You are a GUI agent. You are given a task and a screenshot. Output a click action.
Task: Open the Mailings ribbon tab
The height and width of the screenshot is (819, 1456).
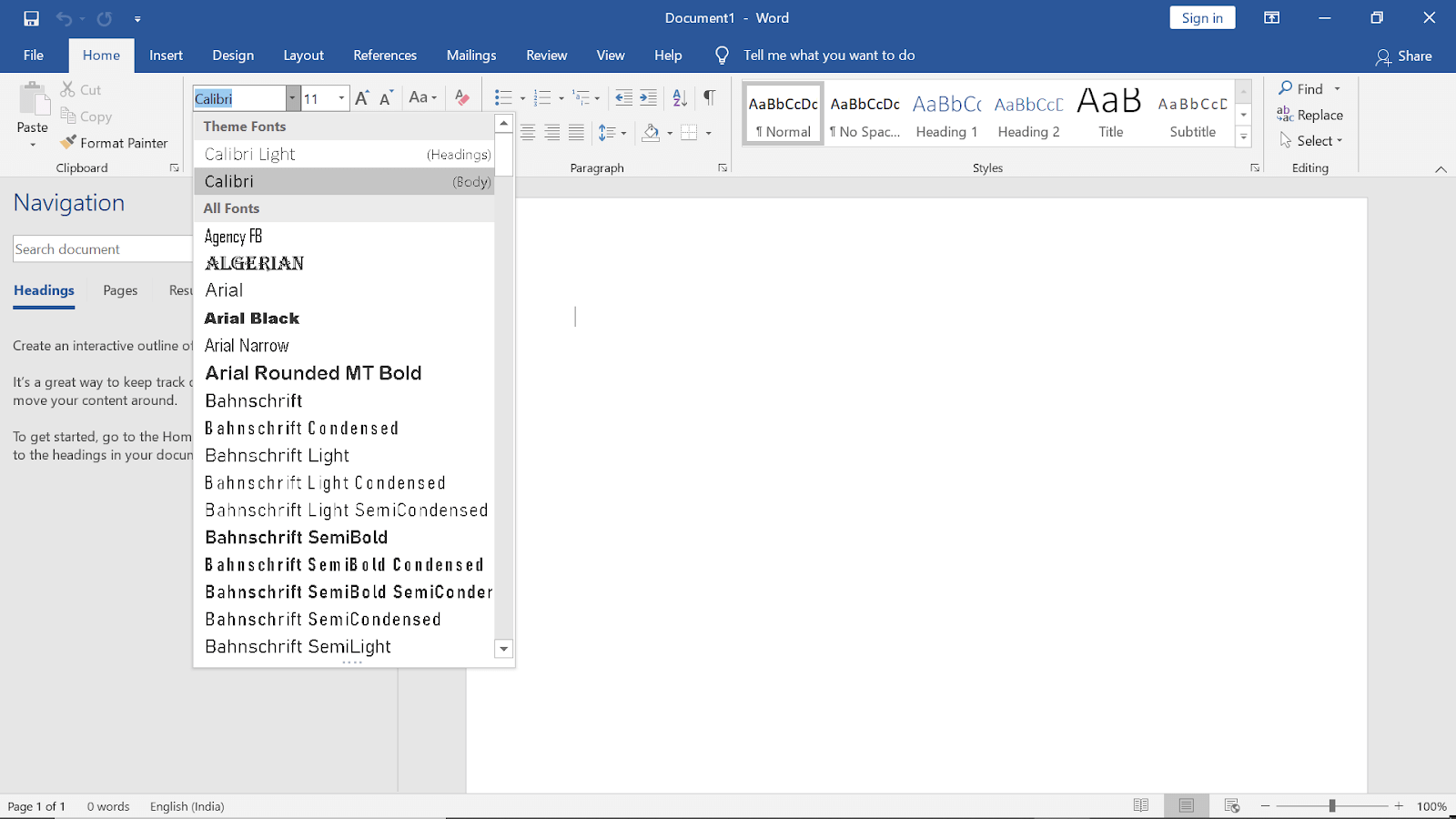tap(470, 55)
